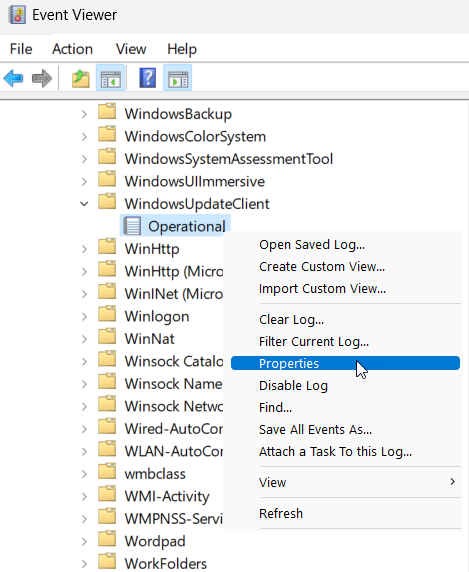Toggle the Show/Hide Action Pane icon
The width and height of the screenshot is (469, 572).
[178, 78]
